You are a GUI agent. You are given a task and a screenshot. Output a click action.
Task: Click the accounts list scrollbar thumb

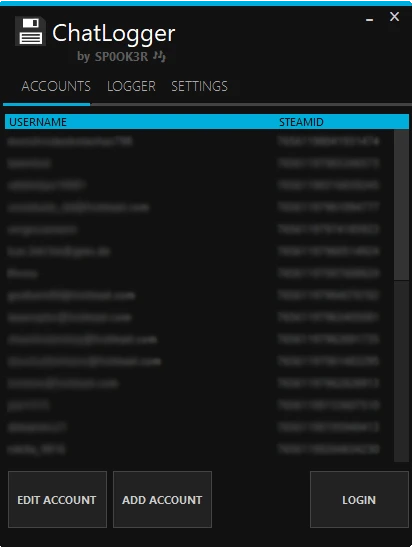point(401,204)
